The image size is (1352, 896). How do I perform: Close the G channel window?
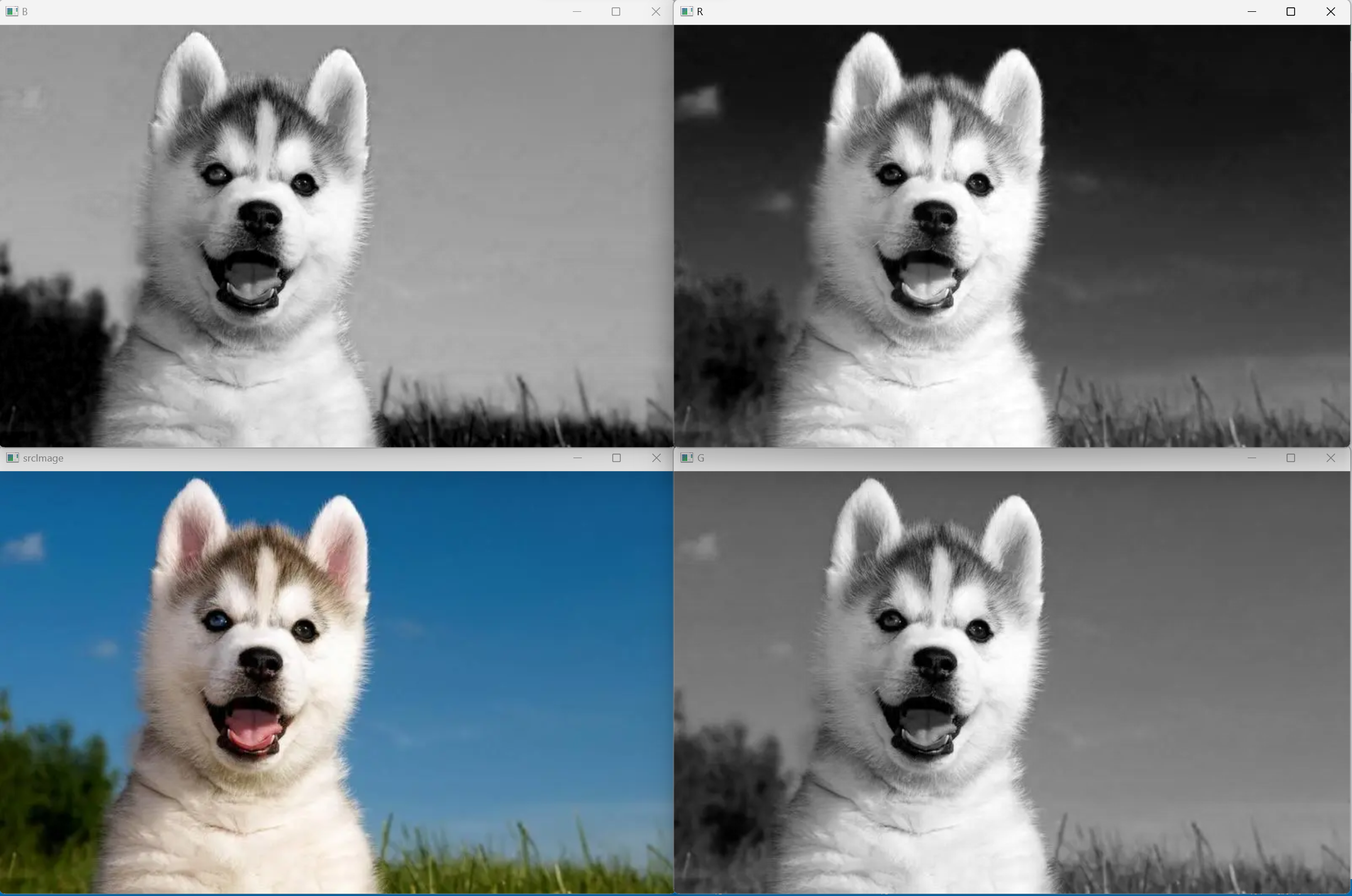tap(1330, 458)
